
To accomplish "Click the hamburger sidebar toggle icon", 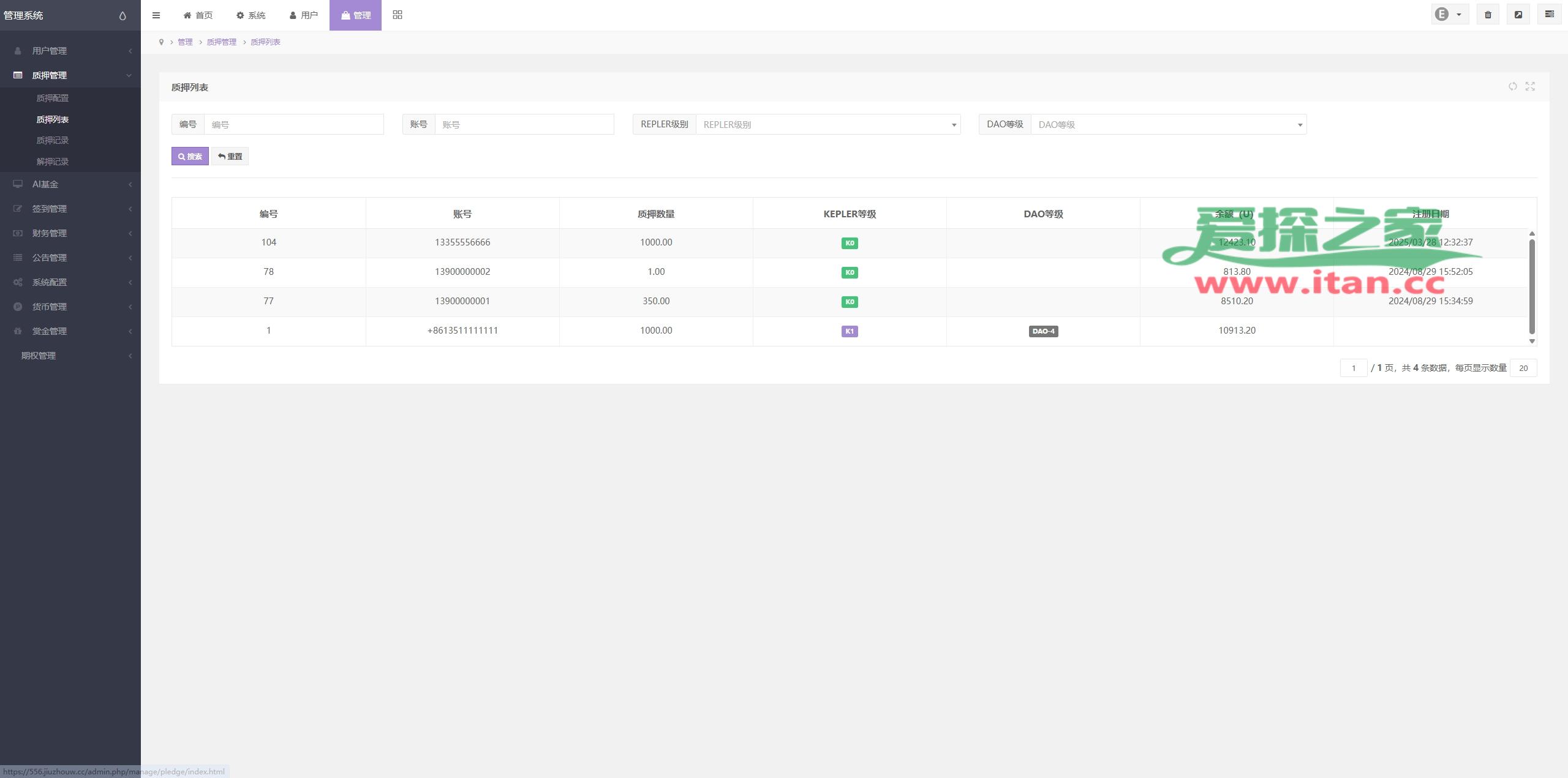I will pos(156,15).
